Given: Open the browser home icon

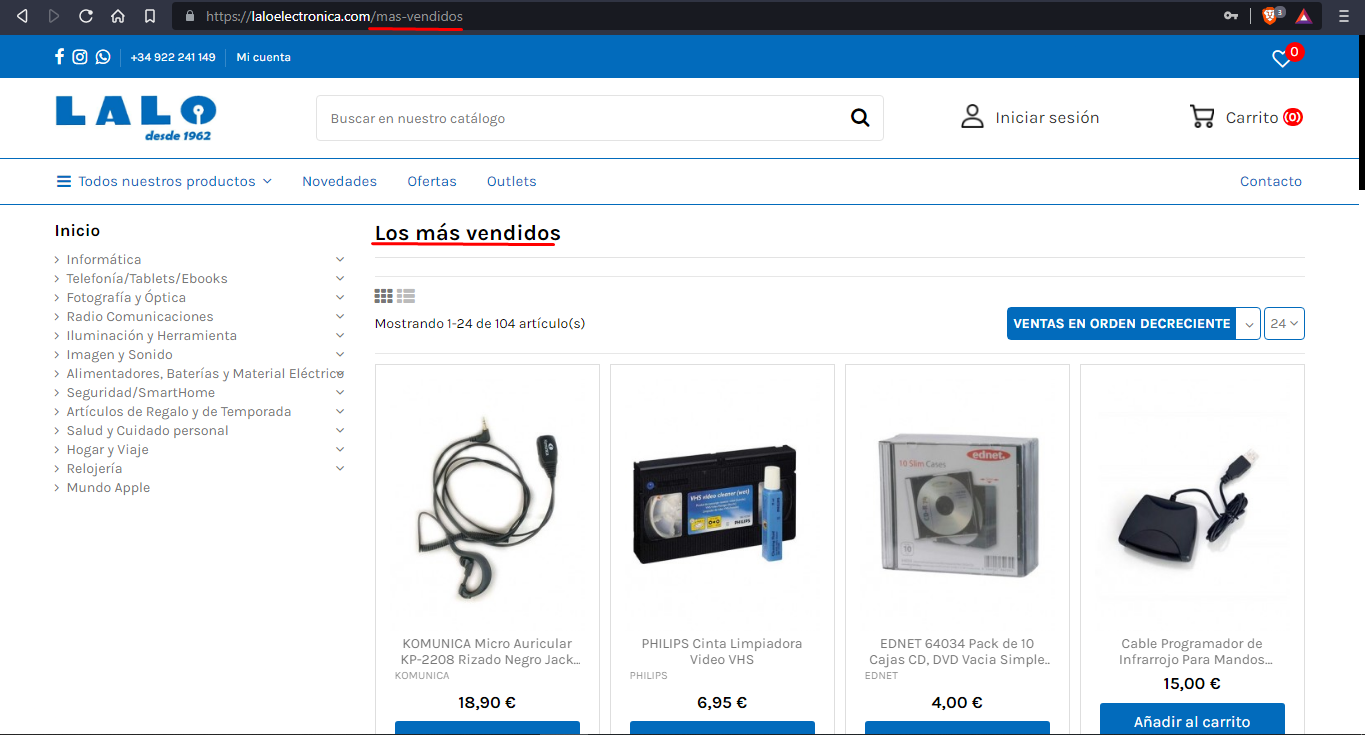Looking at the screenshot, I should click(118, 16).
